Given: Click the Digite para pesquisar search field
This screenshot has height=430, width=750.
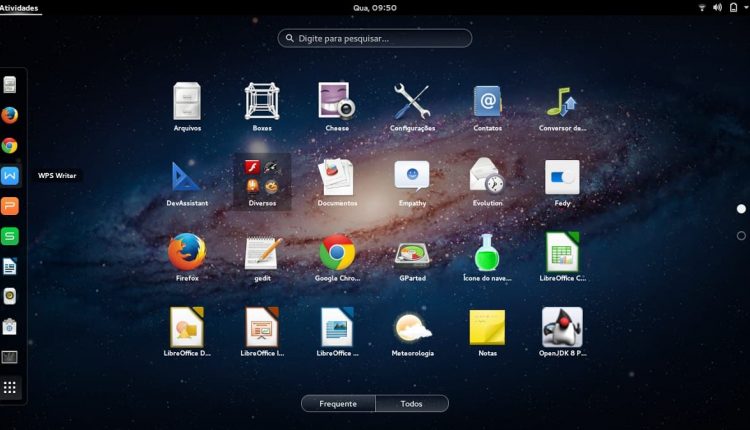Looking at the screenshot, I should [375, 38].
